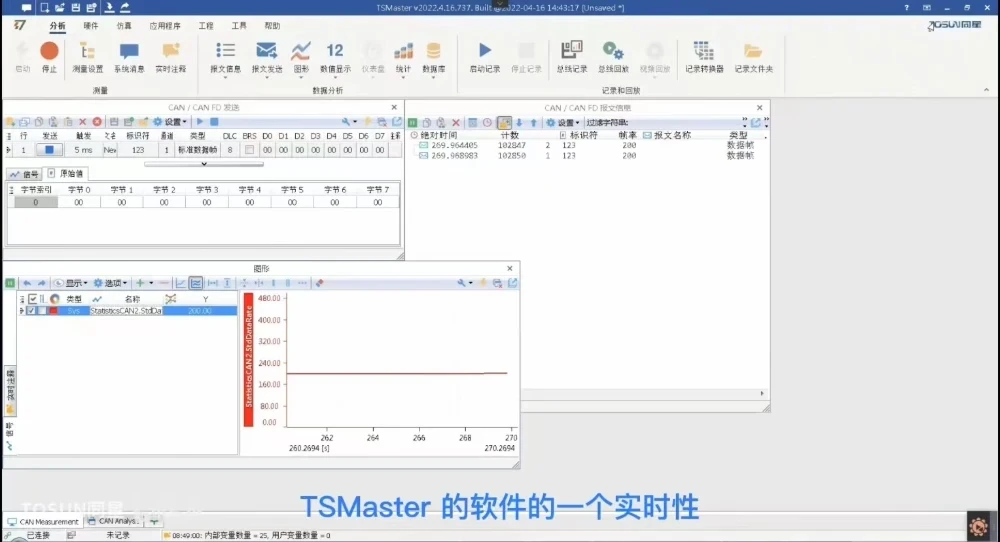This screenshot has height=542, width=1000.
Task: Click blue stop square in CAN transmit toolbar
Action: [x=214, y=122]
